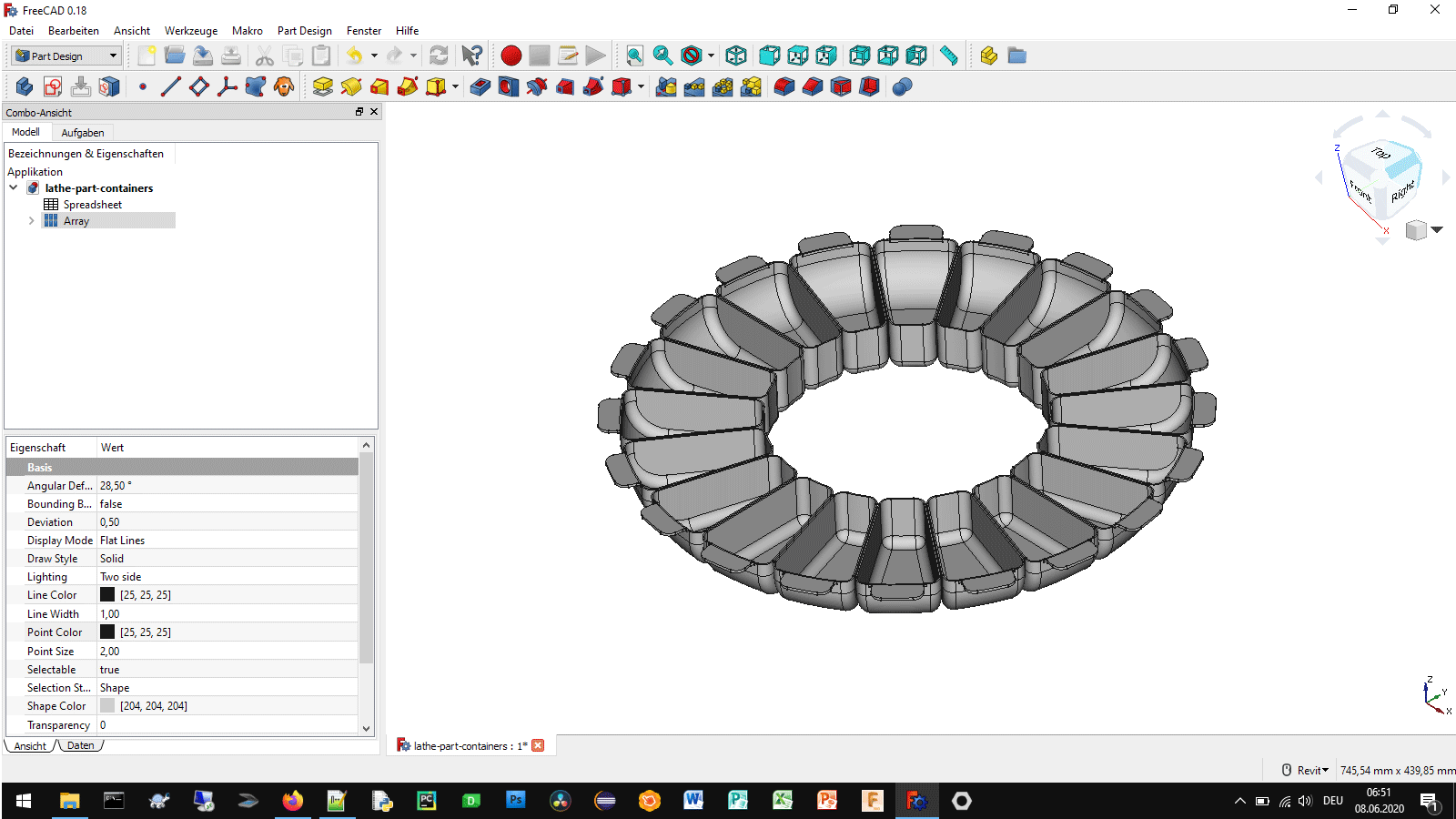Switch to isometric view

click(x=736, y=56)
